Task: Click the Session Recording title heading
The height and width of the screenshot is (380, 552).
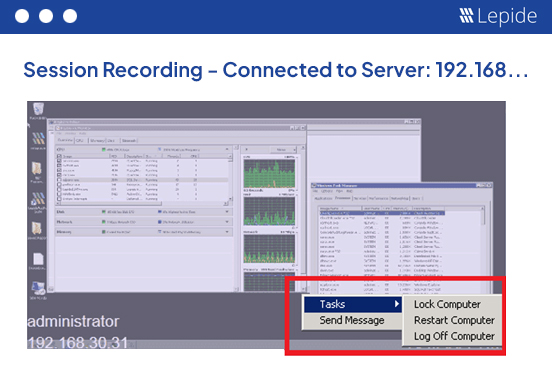Action: [x=276, y=70]
